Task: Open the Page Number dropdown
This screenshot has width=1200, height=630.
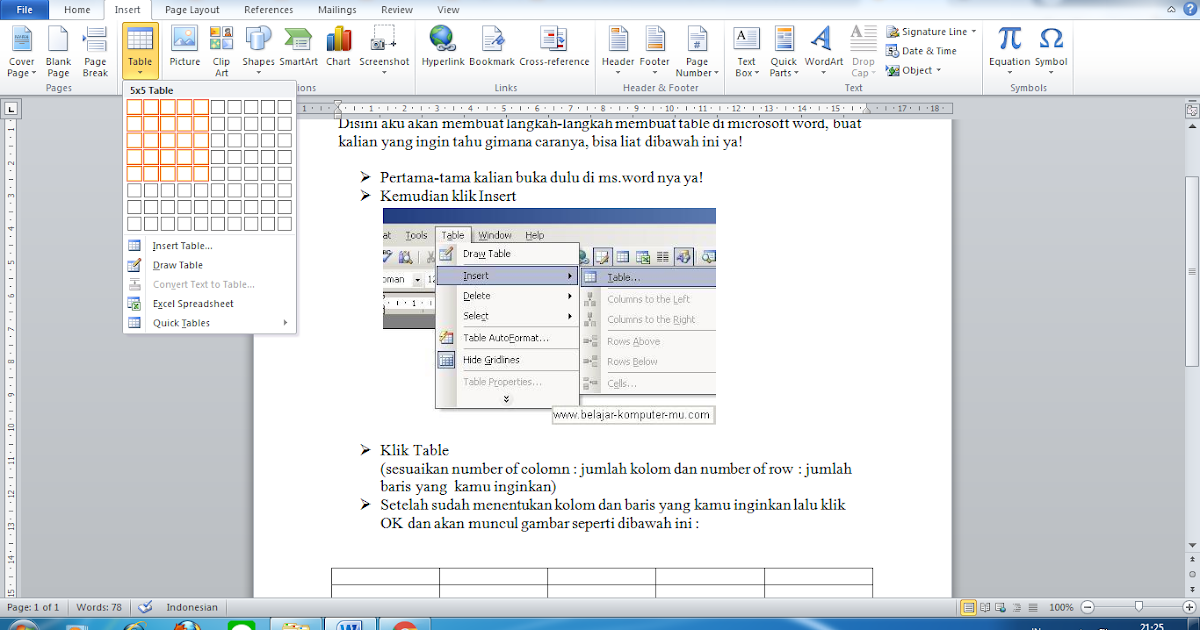Action: pos(697,50)
